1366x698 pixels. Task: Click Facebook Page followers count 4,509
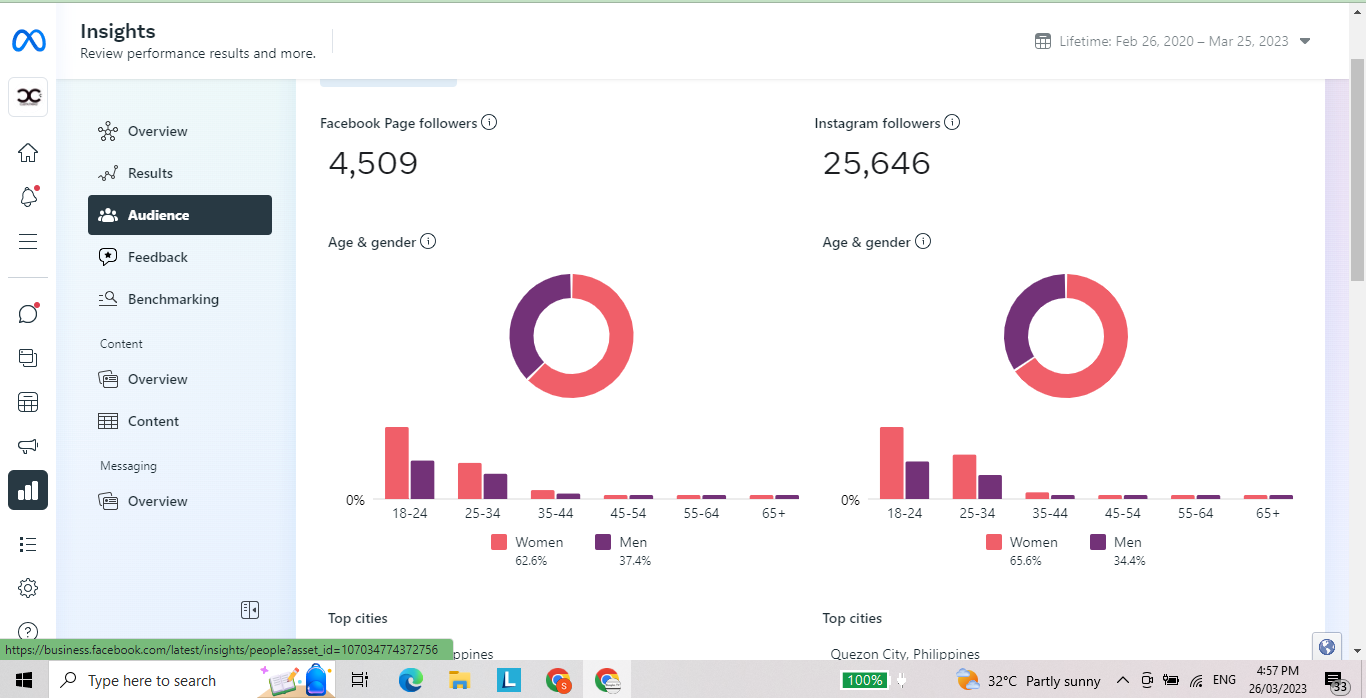373,163
